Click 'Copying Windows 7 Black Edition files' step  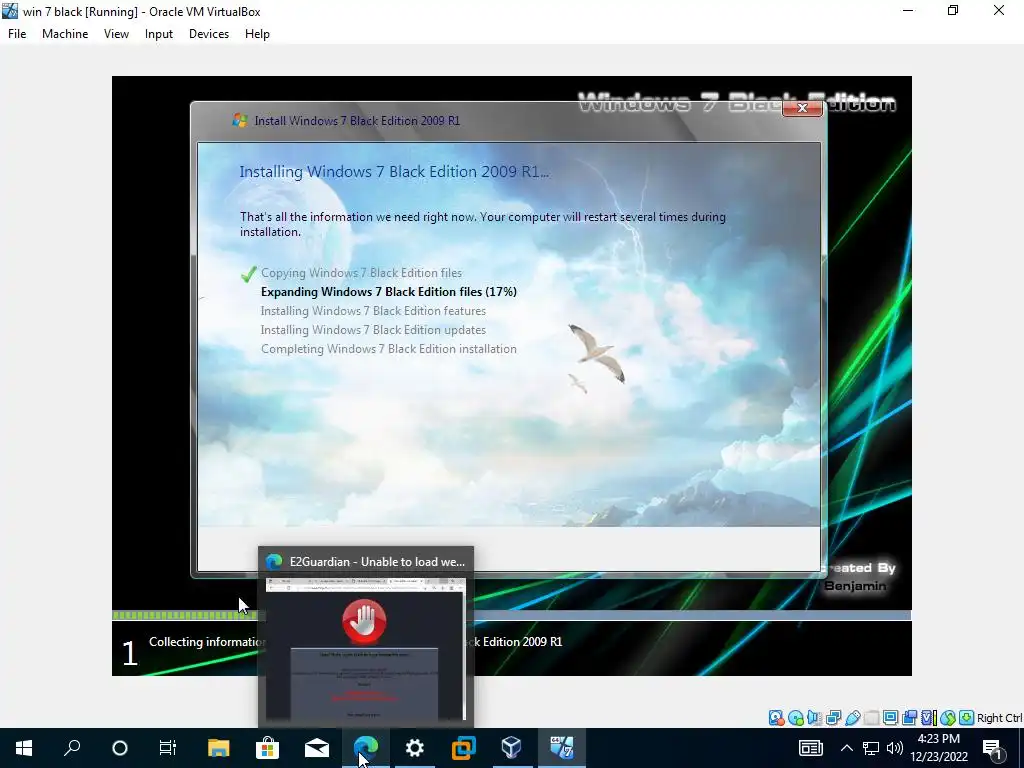(x=361, y=273)
